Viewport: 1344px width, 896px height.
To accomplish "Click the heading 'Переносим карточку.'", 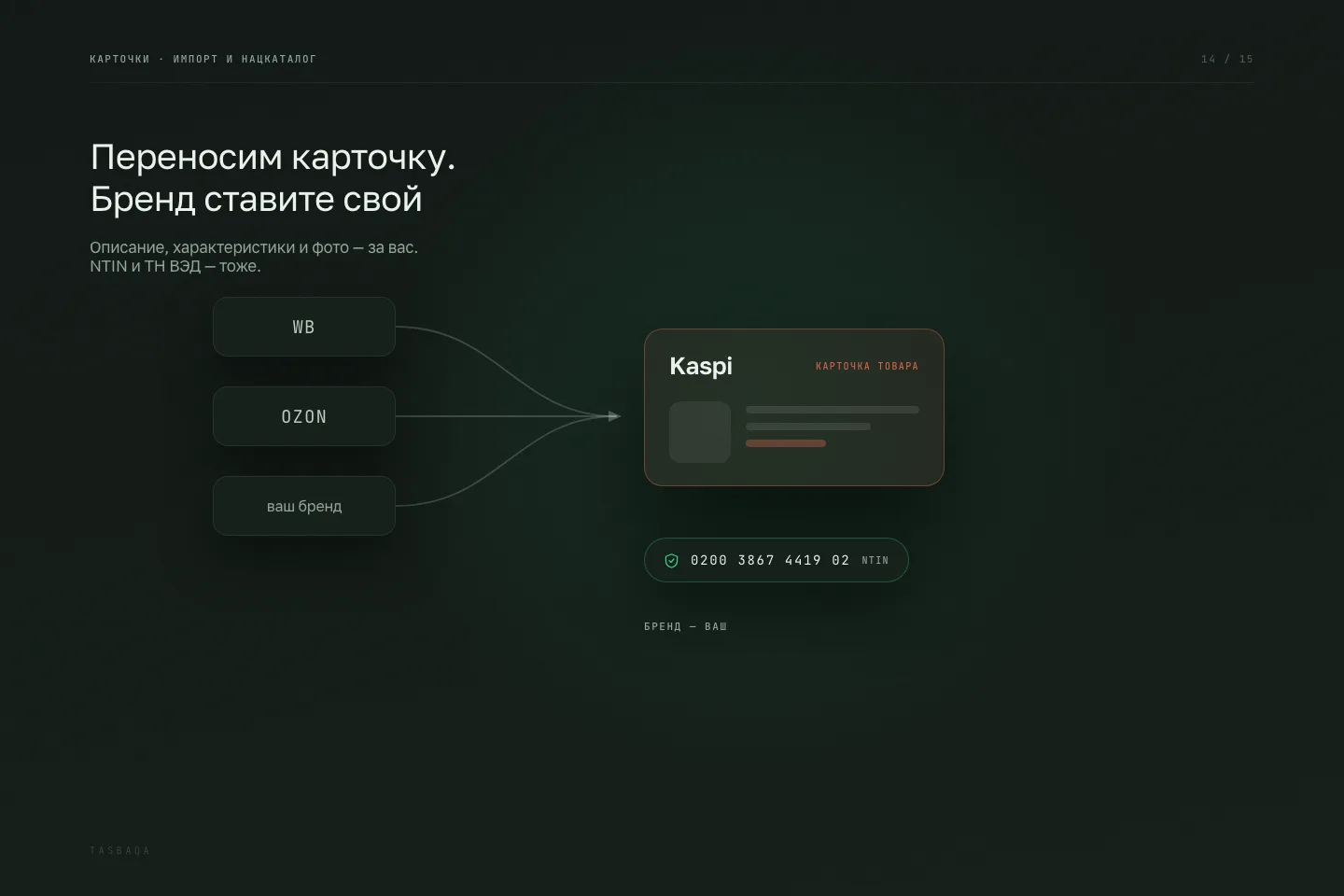I will [273, 157].
